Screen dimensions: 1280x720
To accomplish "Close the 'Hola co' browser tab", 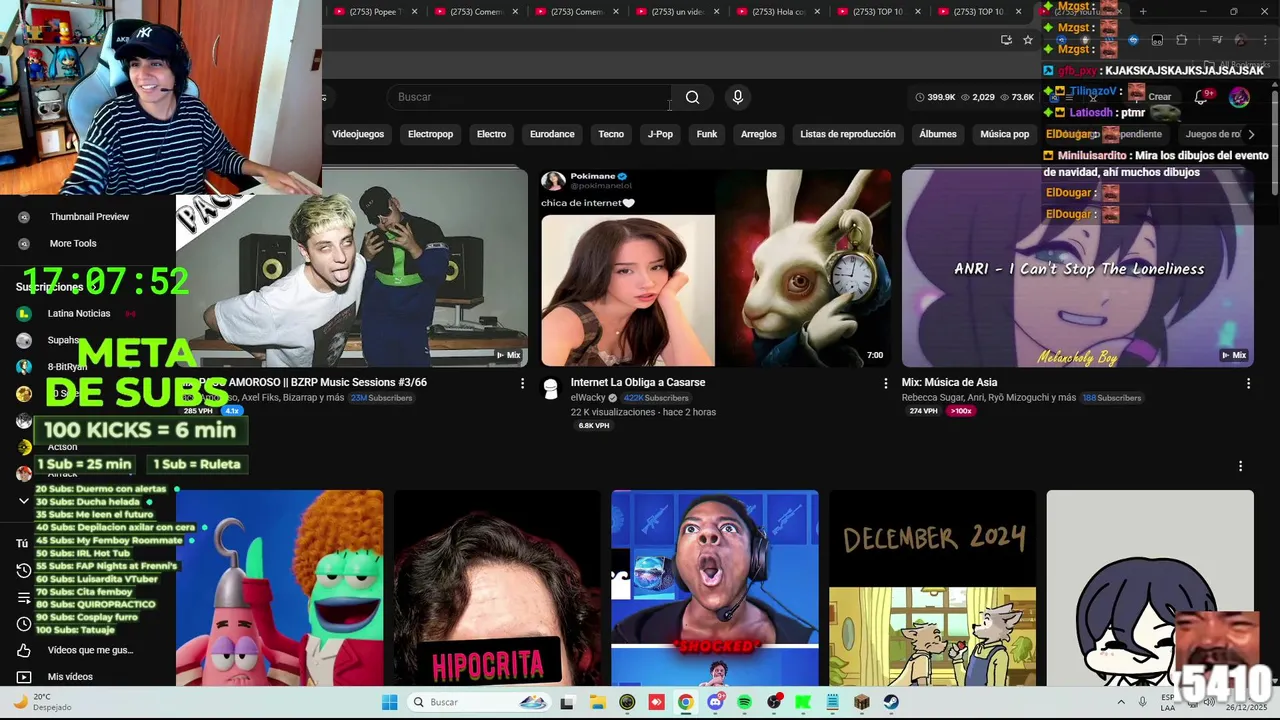I will tap(817, 12).
